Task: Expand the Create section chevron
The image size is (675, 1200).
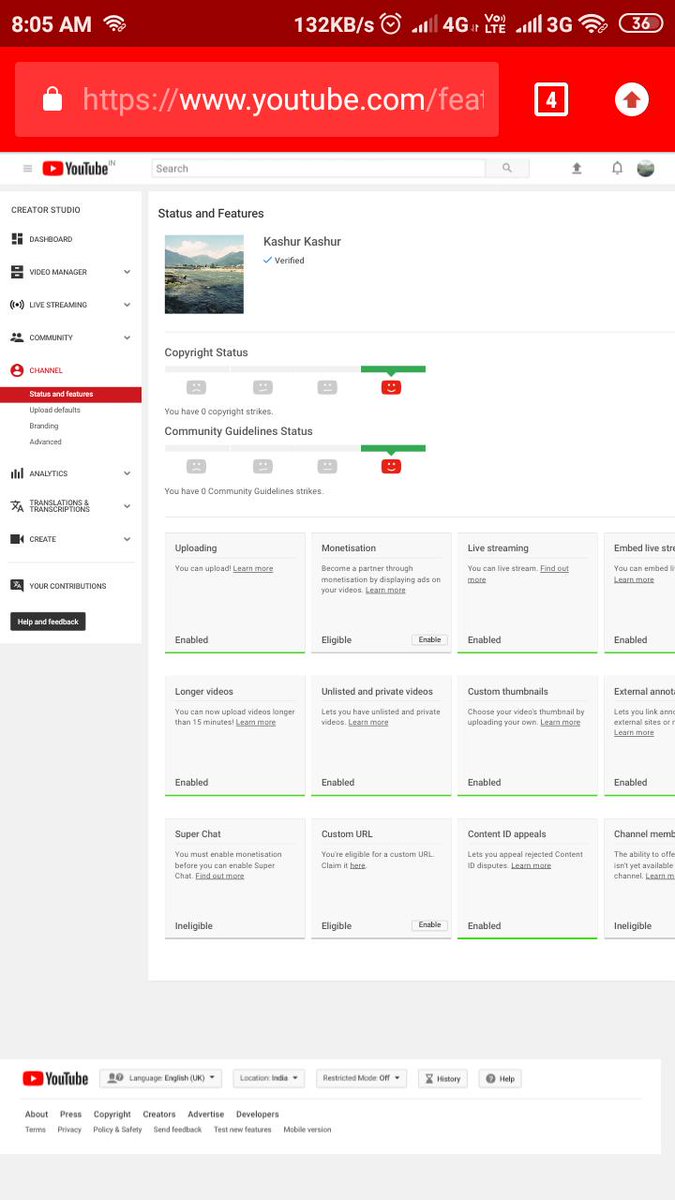Action: pyautogui.click(x=127, y=539)
